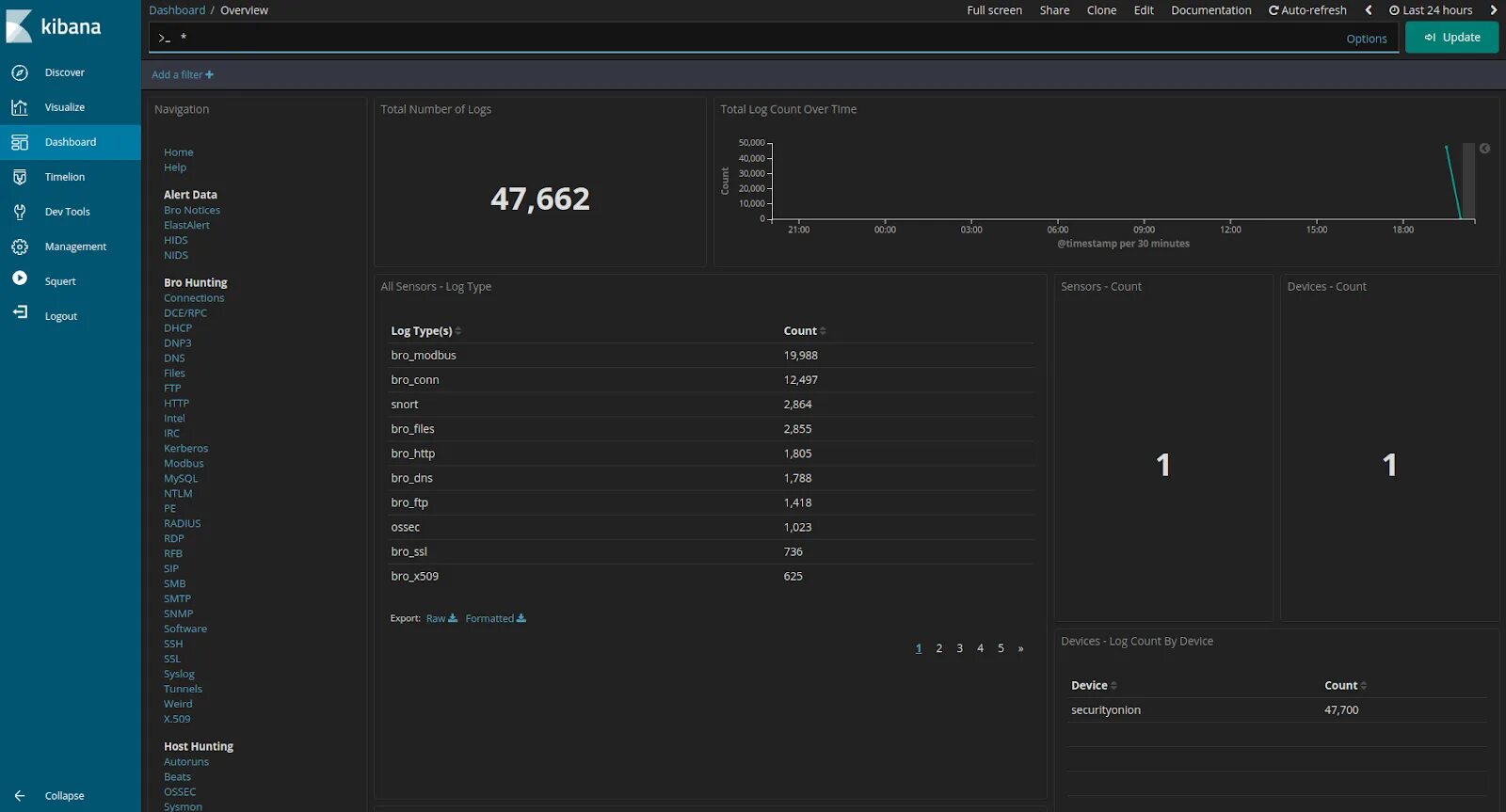Screen dimensions: 1506x812
Task: Go to page 5 of log types
Action: pos(1001,648)
